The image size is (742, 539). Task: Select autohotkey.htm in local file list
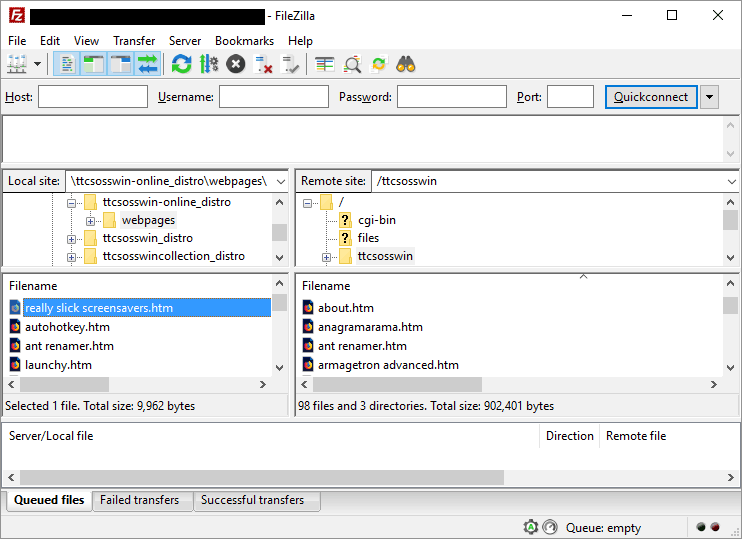tap(67, 327)
